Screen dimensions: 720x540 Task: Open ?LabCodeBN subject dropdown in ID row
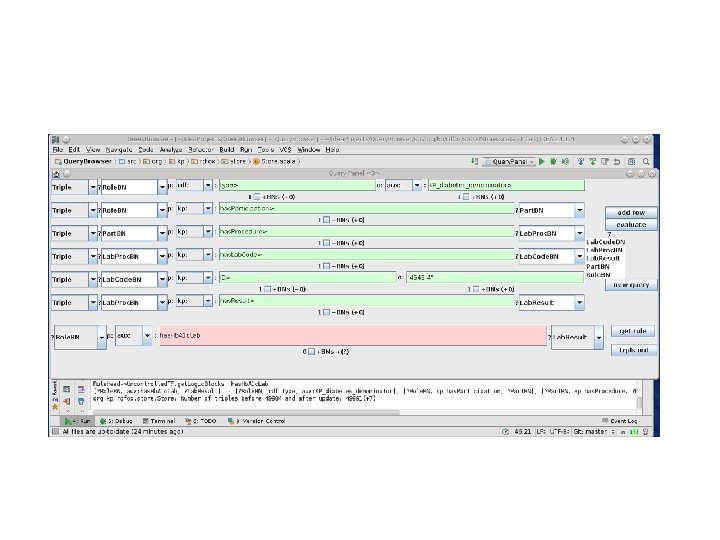(162, 279)
